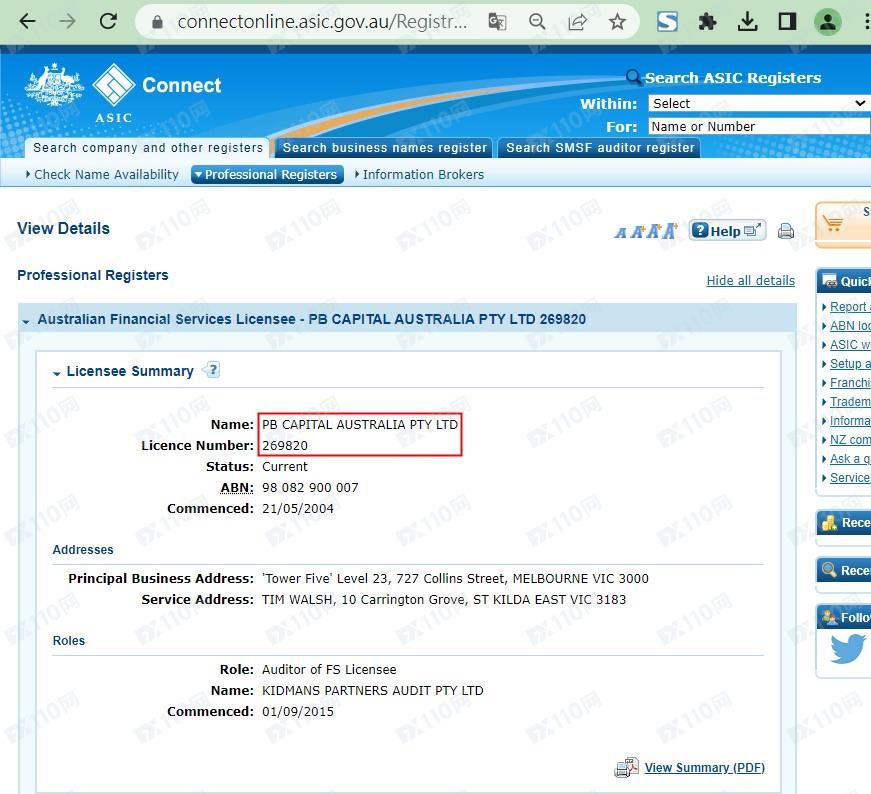Open the blue S browser extension
Screen dimensions: 871x794
coord(667,22)
